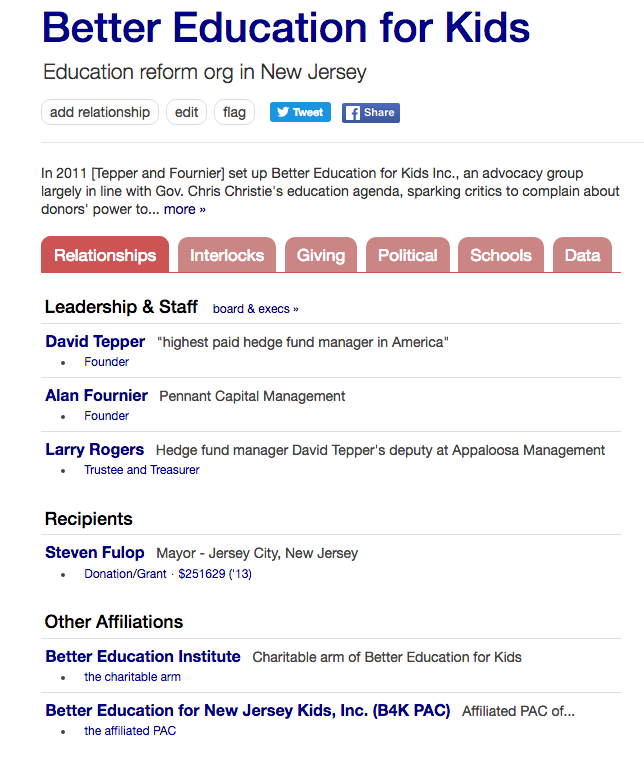
Task: Open Steven Fulop recipient link
Action: tap(94, 553)
